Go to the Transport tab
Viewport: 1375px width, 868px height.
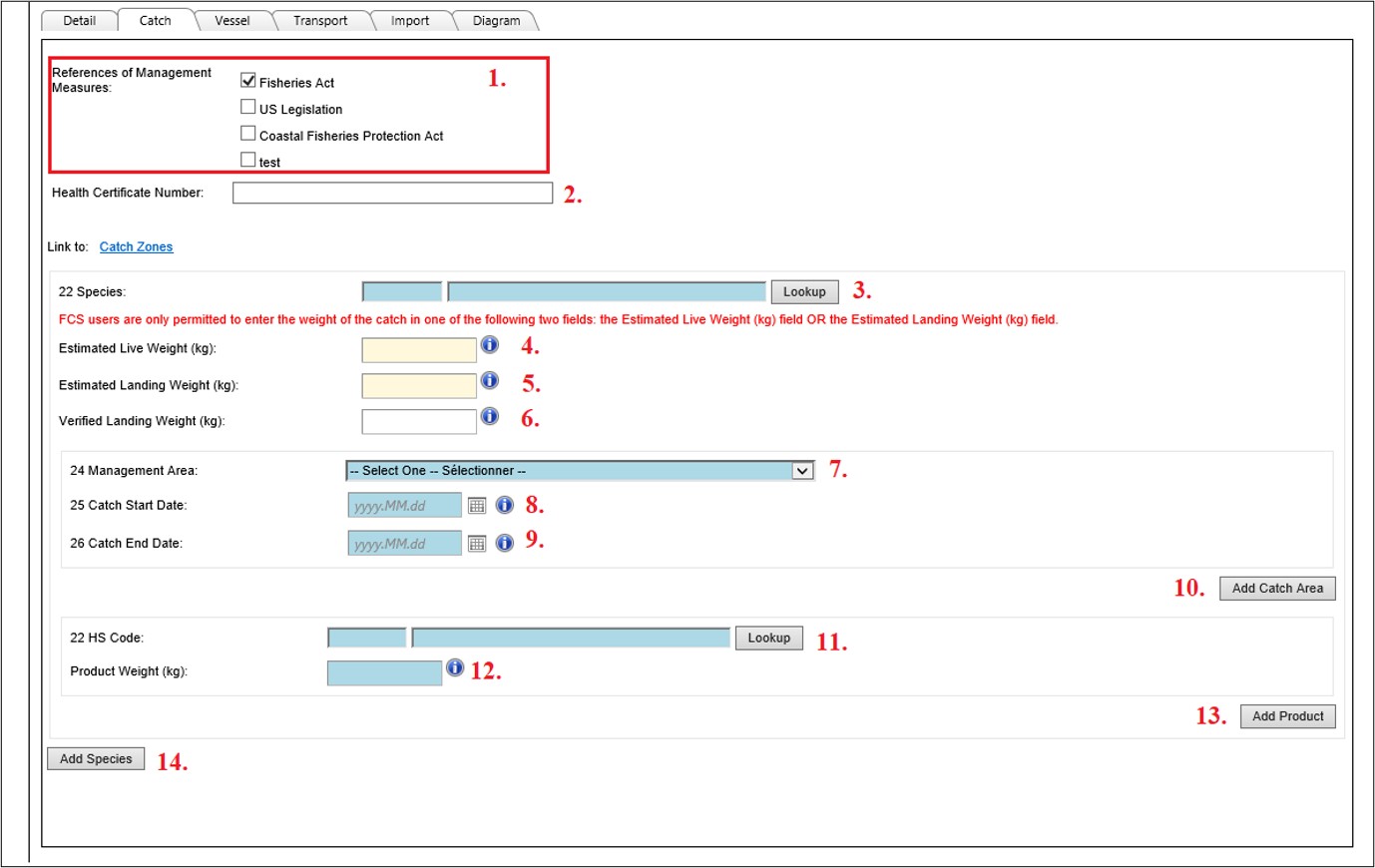(x=320, y=21)
